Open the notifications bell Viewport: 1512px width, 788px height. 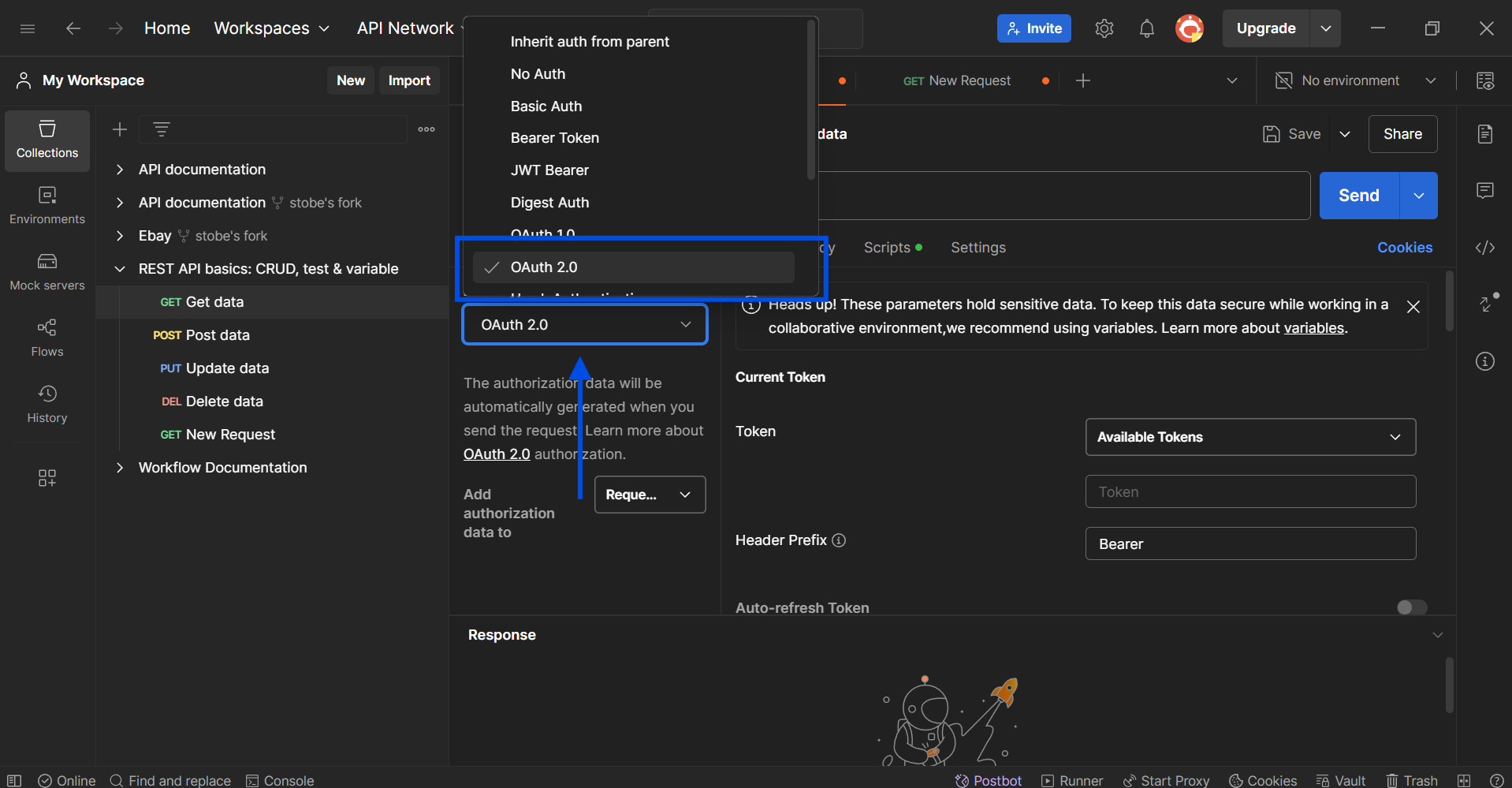pyautogui.click(x=1147, y=28)
